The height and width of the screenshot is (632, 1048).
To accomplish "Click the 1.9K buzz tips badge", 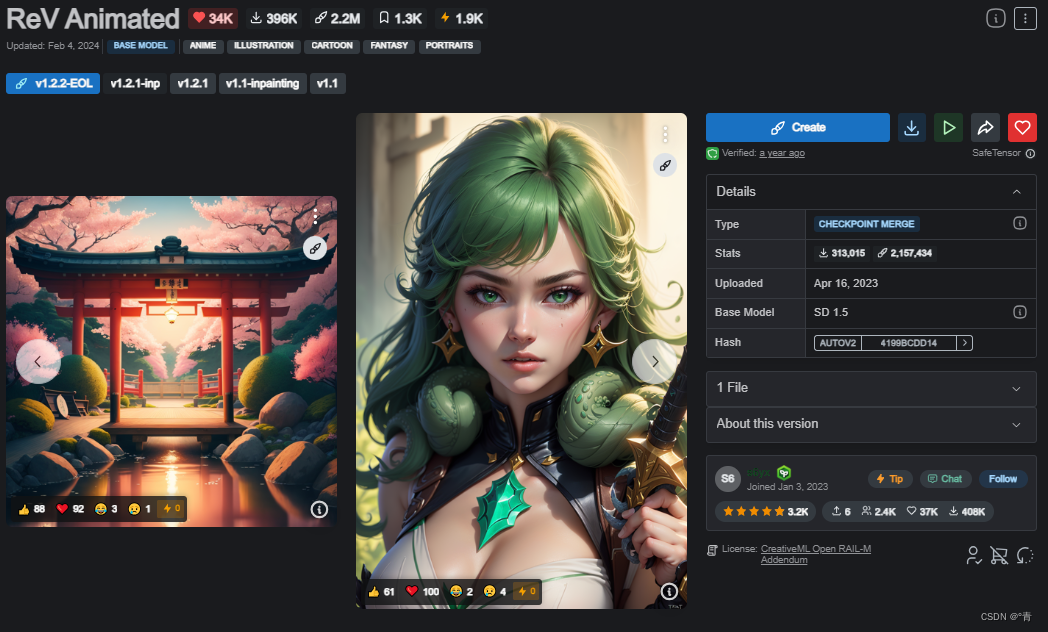I will tap(461, 18).
